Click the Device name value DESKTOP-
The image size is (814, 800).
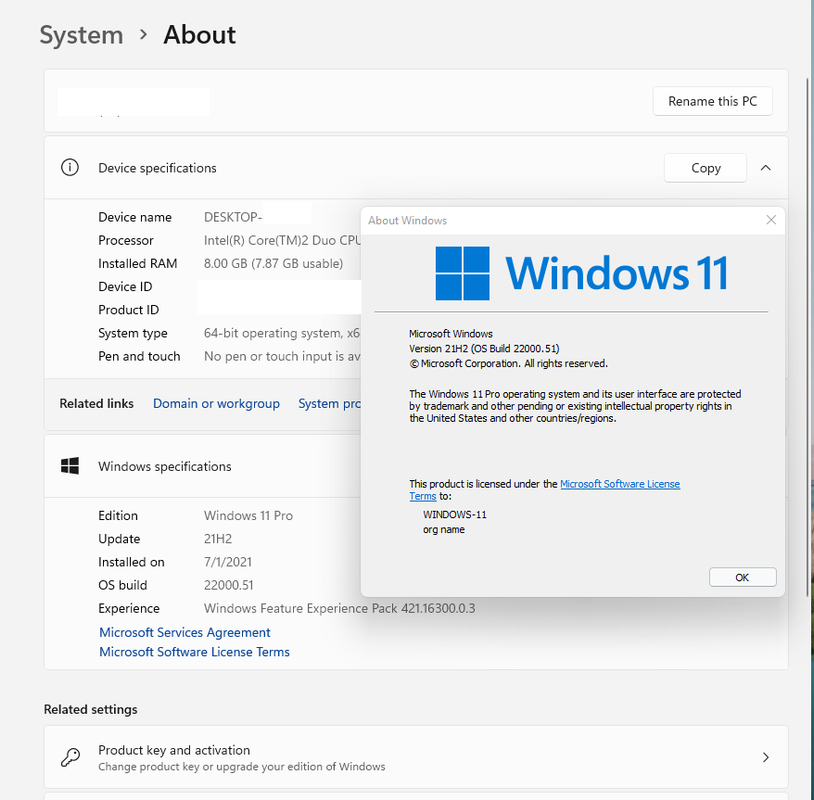(233, 217)
